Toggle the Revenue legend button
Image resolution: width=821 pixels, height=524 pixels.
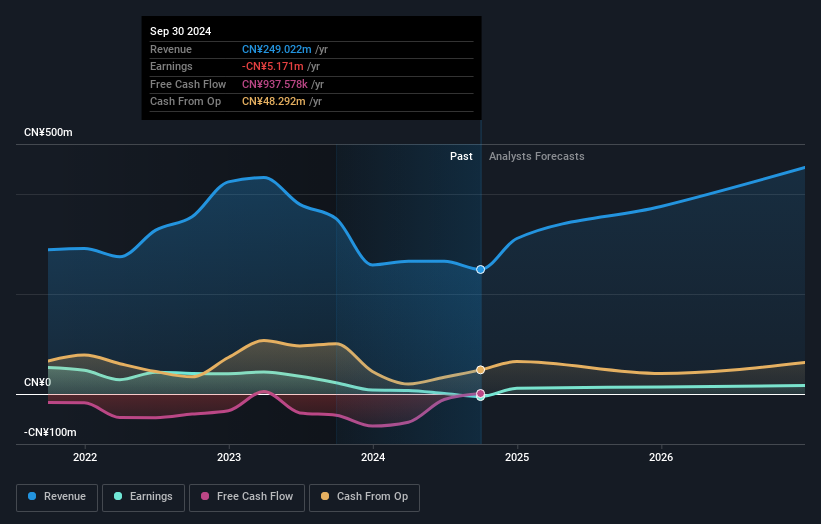[x=57, y=497]
